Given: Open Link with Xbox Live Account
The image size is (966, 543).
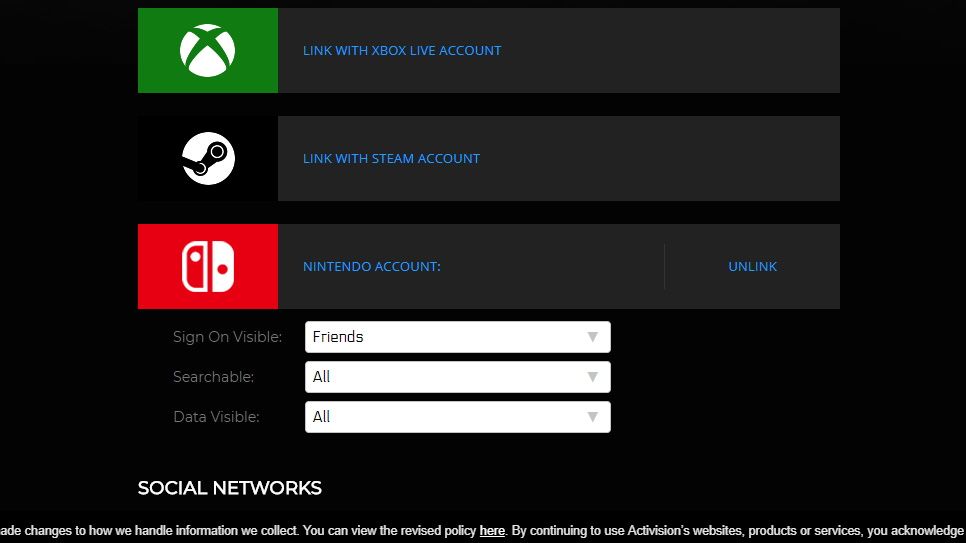Looking at the screenshot, I should coord(402,51).
